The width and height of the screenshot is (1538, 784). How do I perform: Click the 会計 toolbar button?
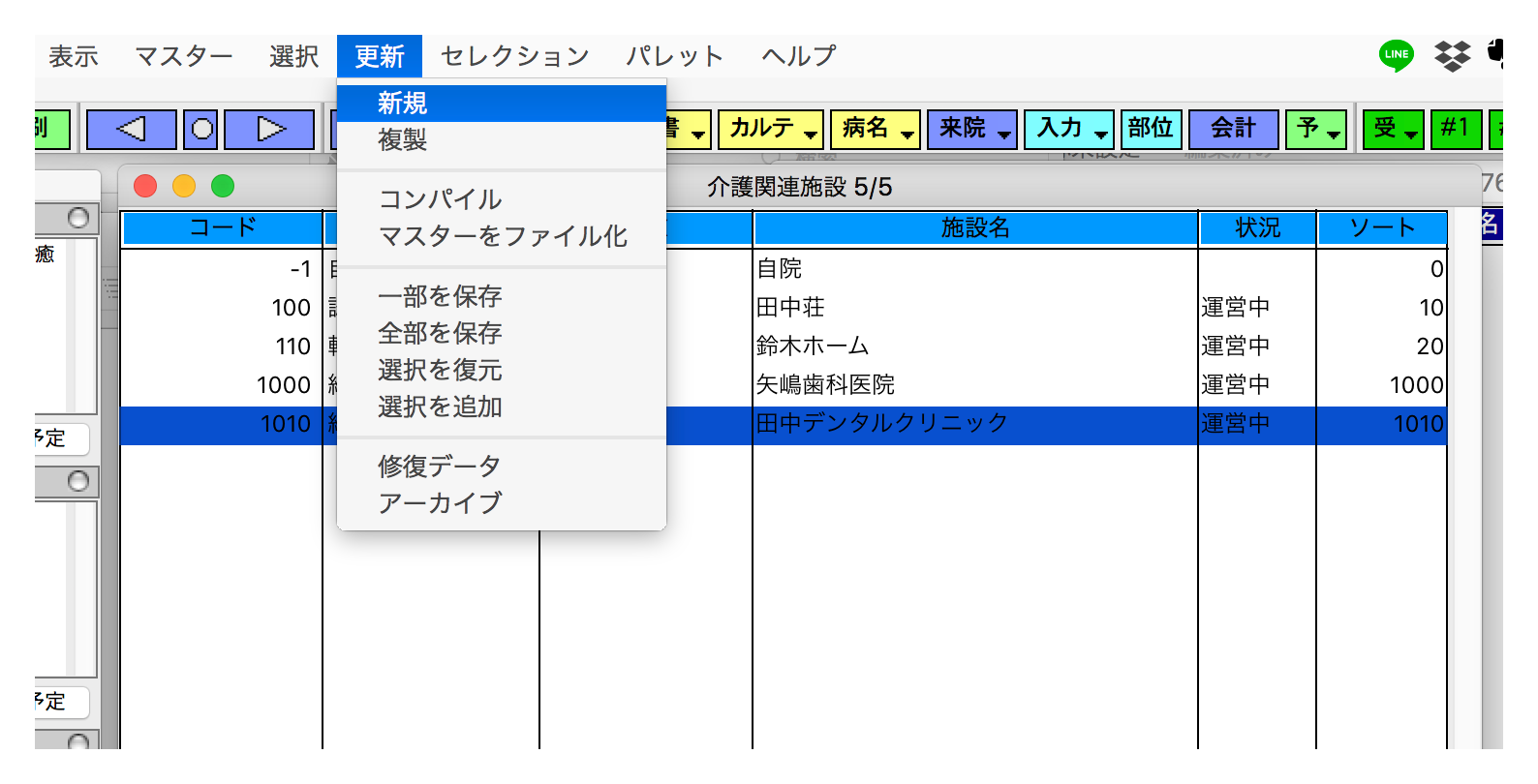pyautogui.click(x=1233, y=129)
